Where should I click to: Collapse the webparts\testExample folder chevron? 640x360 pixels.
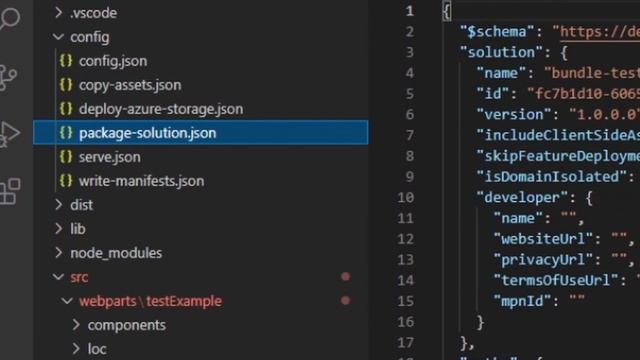coord(67,301)
